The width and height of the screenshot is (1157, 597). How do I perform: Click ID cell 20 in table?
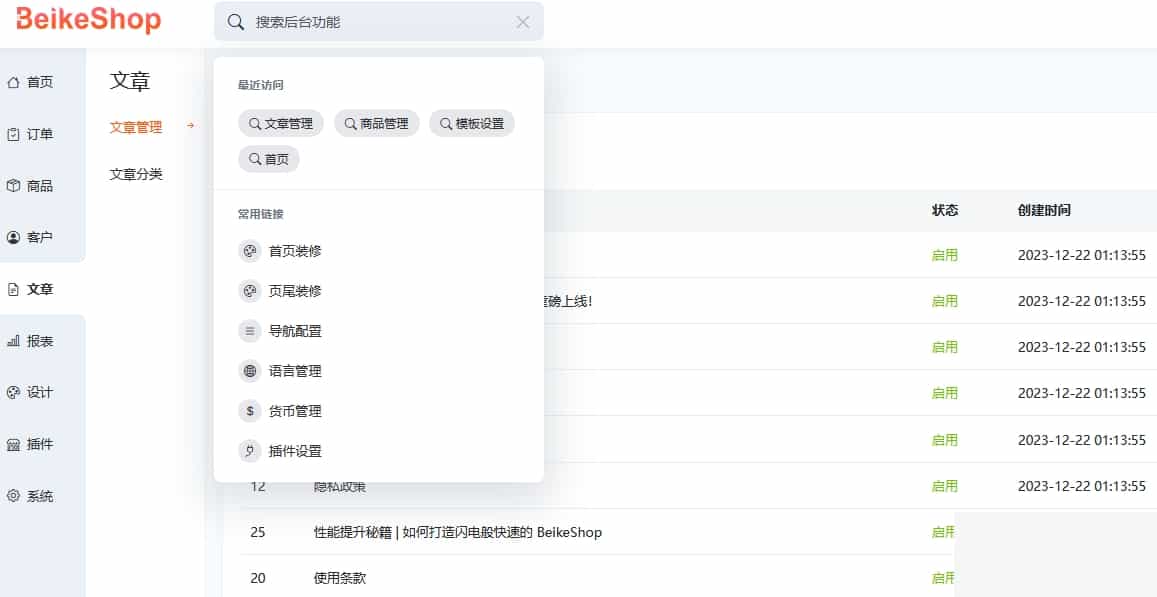click(x=258, y=578)
